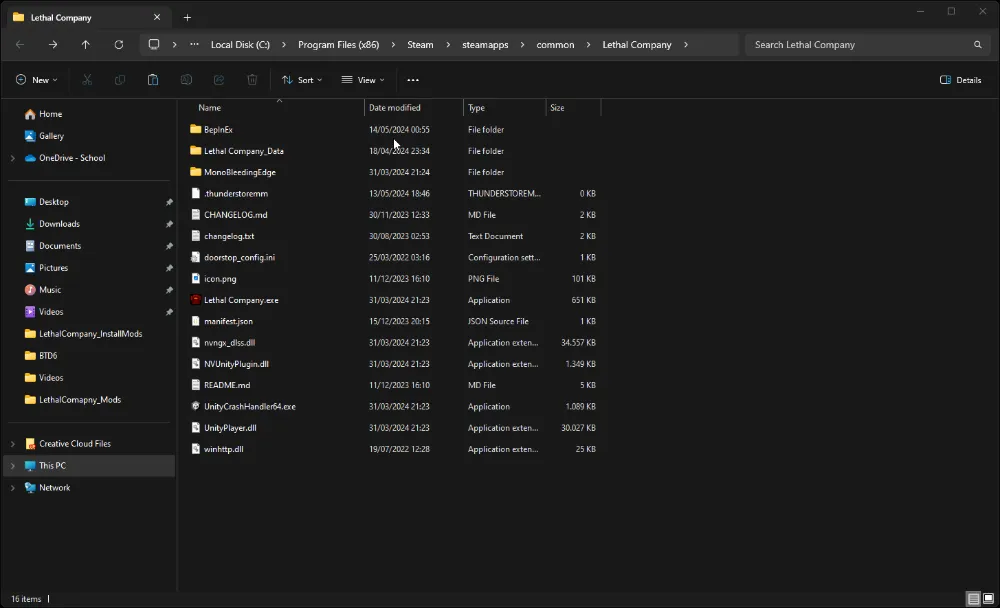
Task: Copy files with the Copy toolbar icon
Action: pos(120,80)
